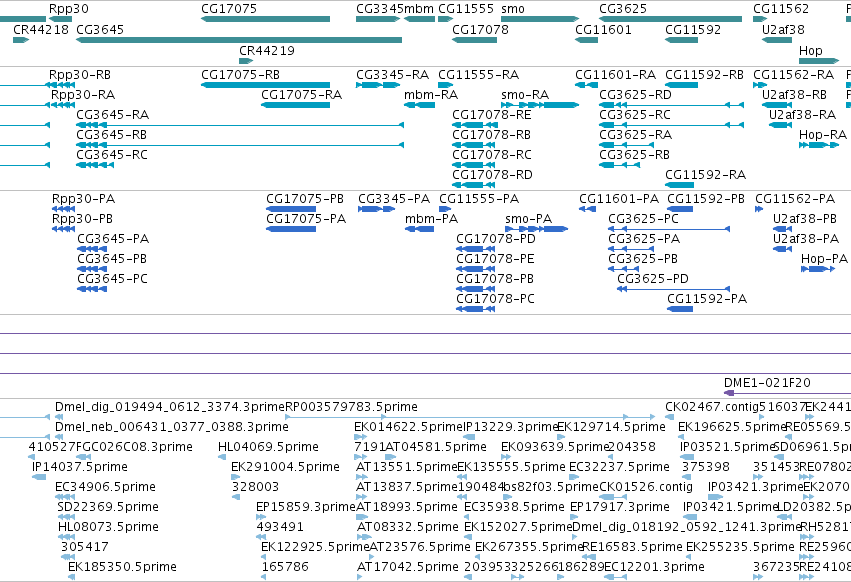Click the CG3625 gene bar

click(670, 19)
